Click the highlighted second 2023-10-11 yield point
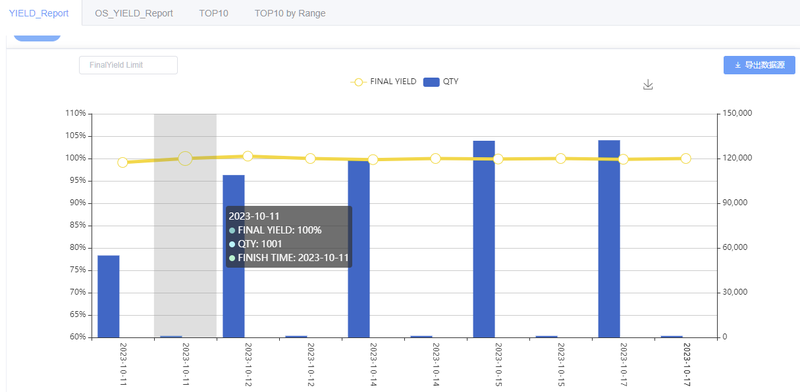This screenshot has height=392, width=800. [x=185, y=159]
